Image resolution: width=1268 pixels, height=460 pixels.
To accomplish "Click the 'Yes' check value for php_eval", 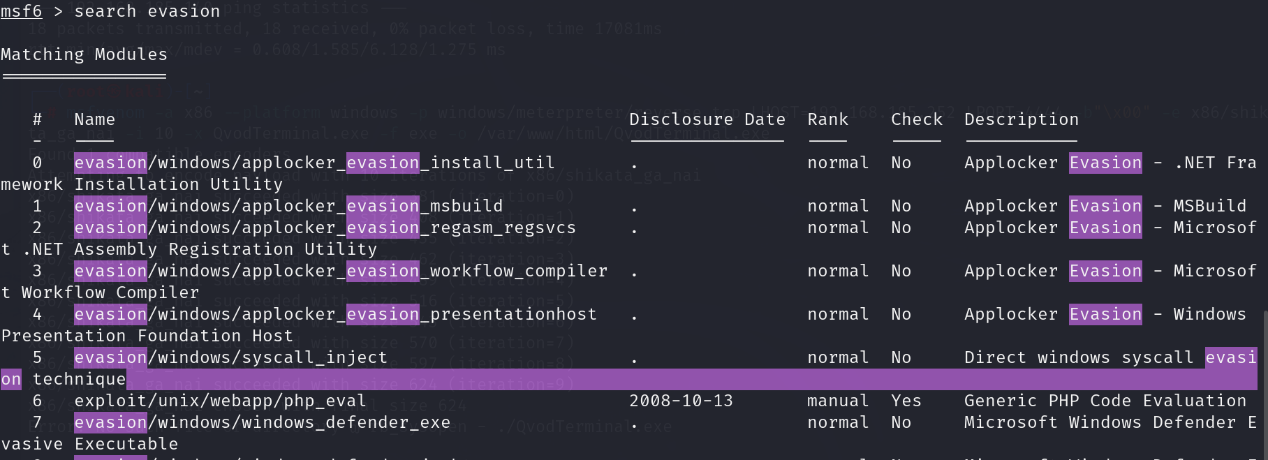I will 907,400.
